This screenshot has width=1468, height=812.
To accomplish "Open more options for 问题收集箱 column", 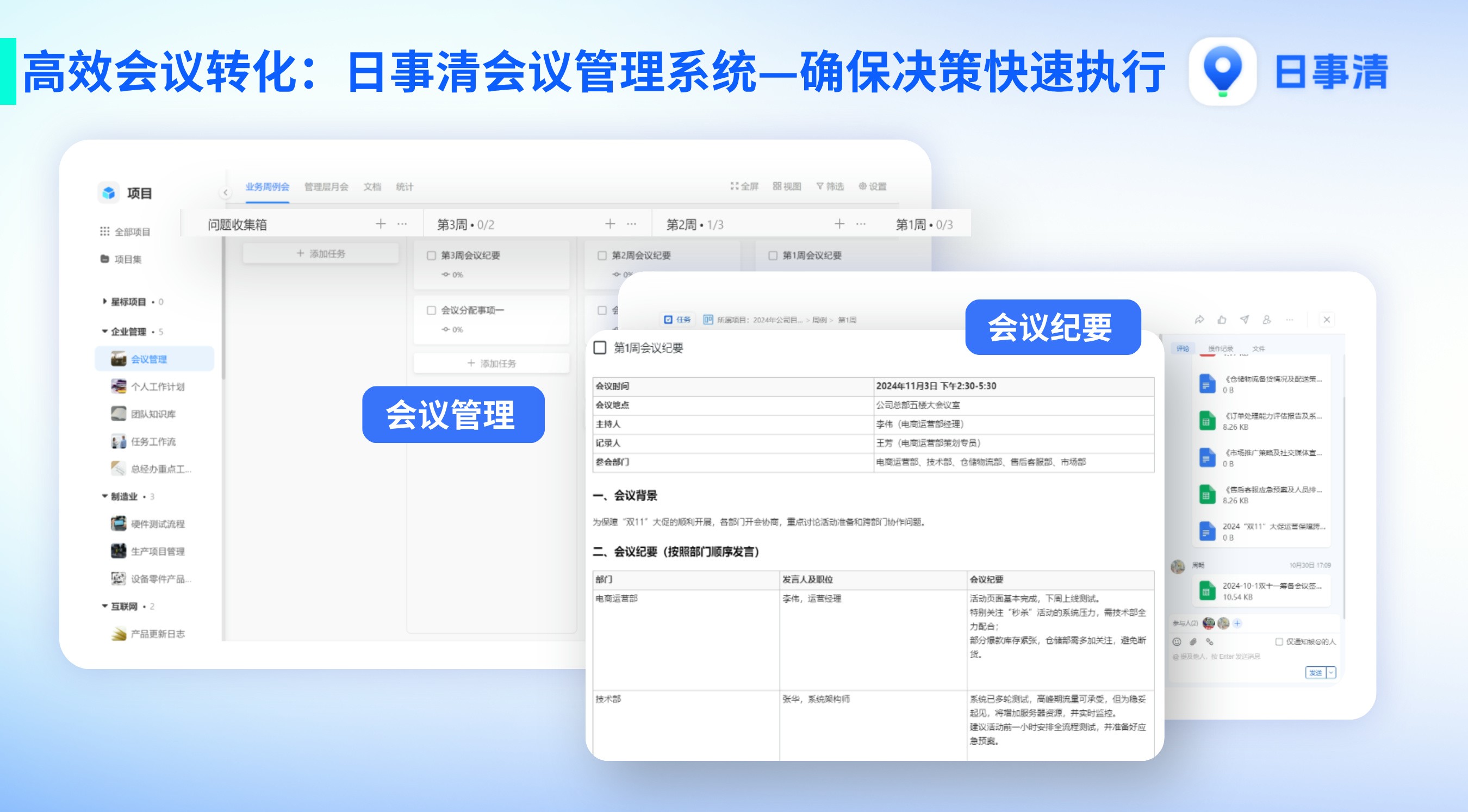I will [402, 224].
